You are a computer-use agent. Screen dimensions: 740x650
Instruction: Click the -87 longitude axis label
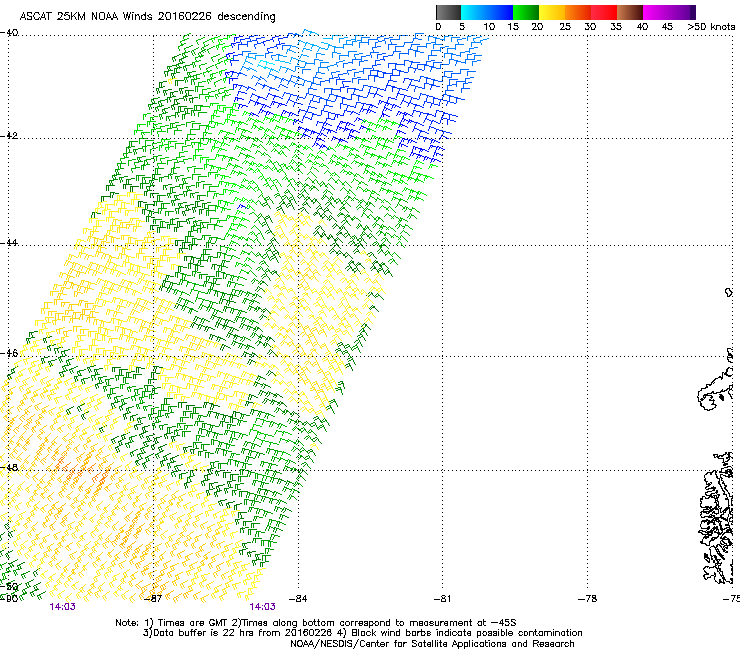tap(152, 599)
